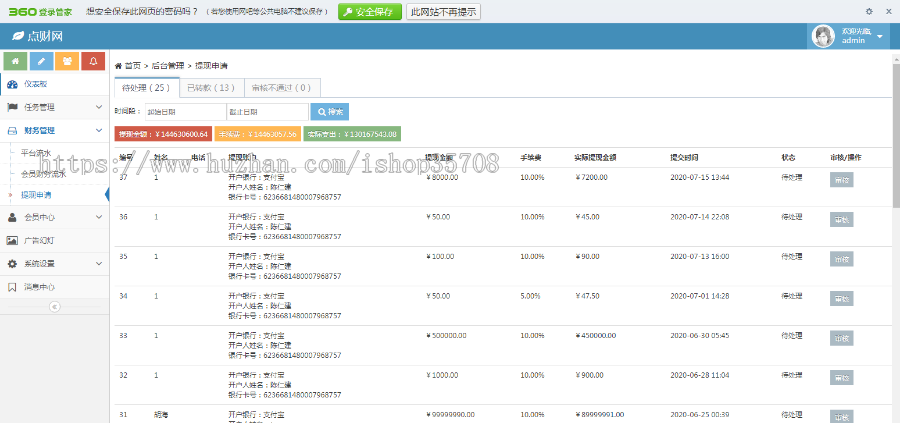900x423 pixels.
Task: Click the ¥500000.00 withdrawal amount
Action: [446, 335]
